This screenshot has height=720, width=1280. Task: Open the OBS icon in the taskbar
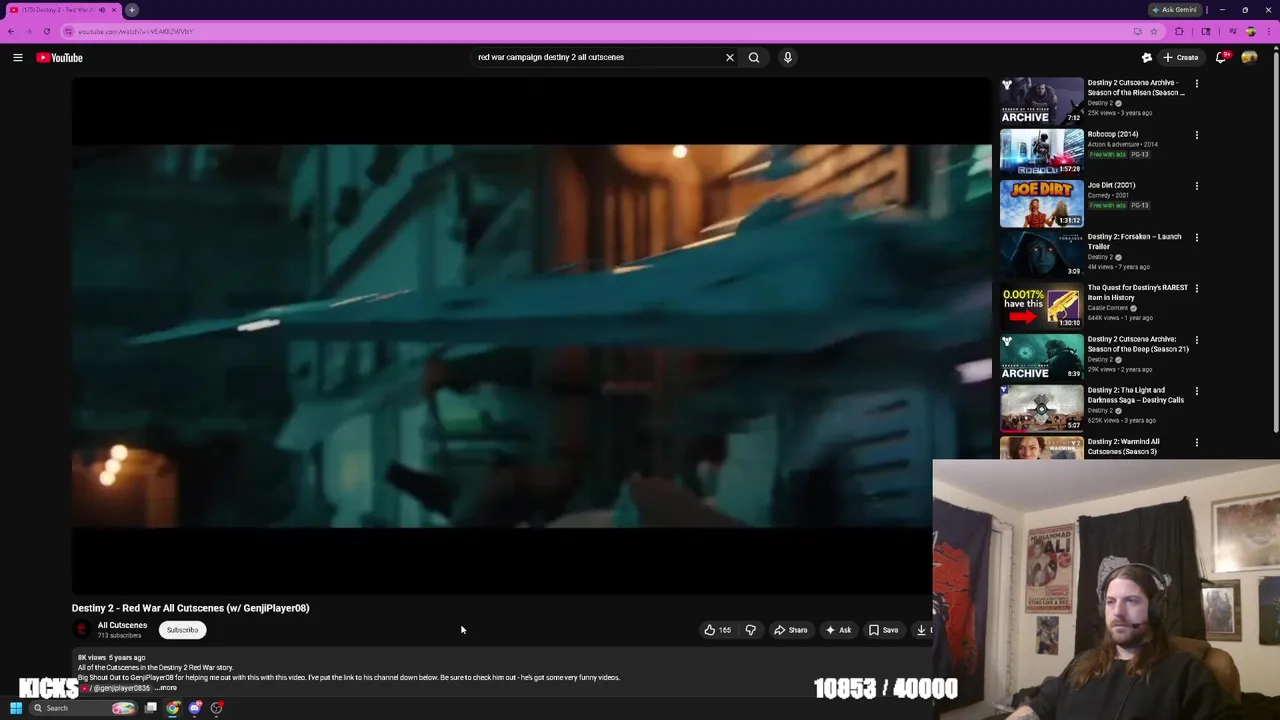tap(217, 708)
